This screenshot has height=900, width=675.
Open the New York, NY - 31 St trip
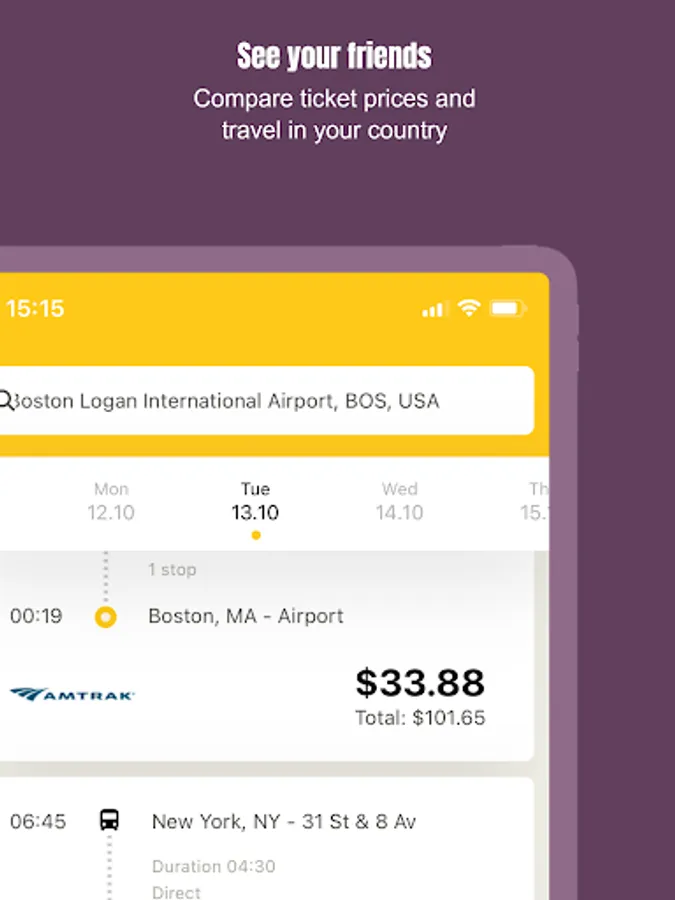(284, 821)
